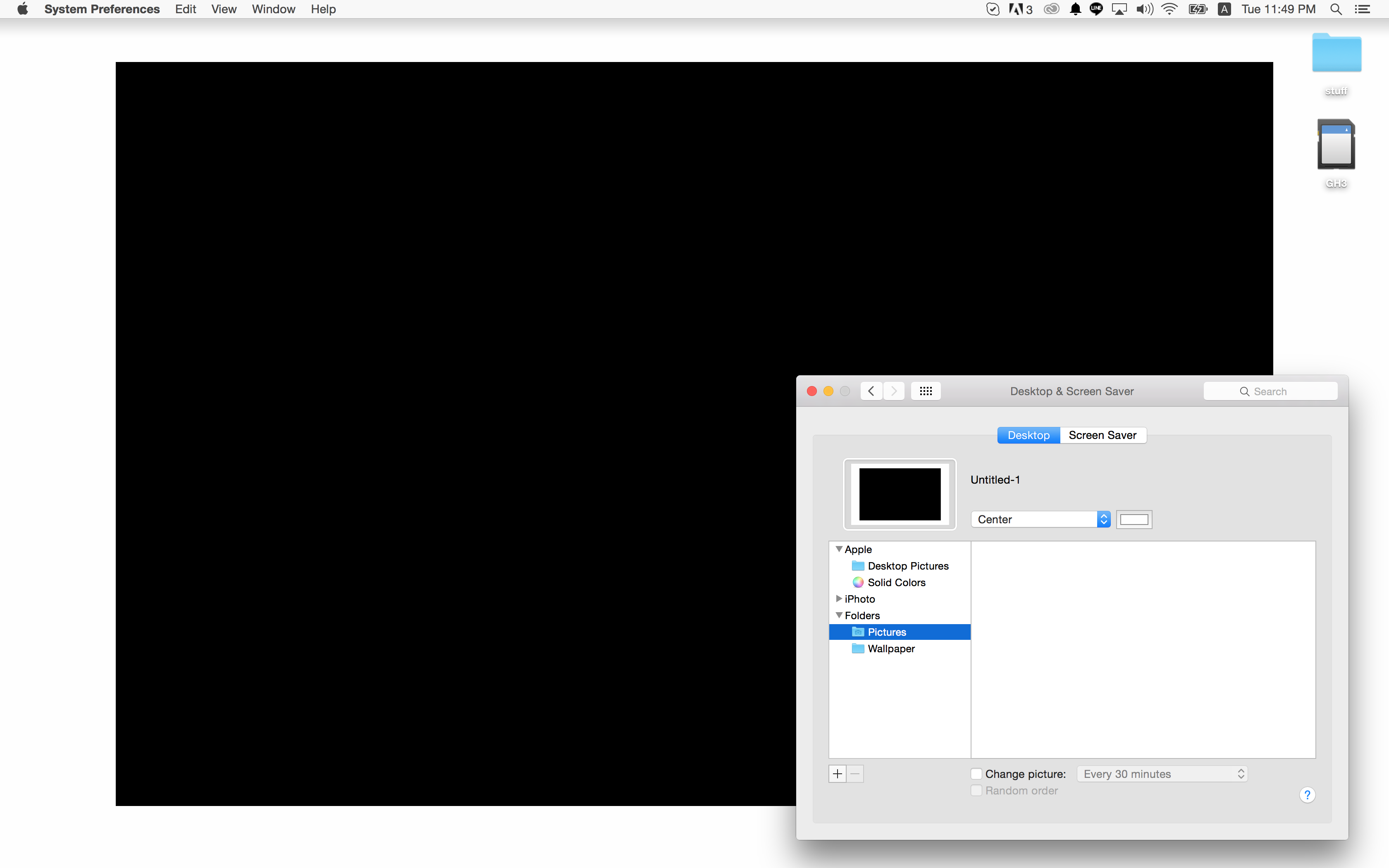
Task: Click the Search field in preferences window
Action: [x=1270, y=391]
